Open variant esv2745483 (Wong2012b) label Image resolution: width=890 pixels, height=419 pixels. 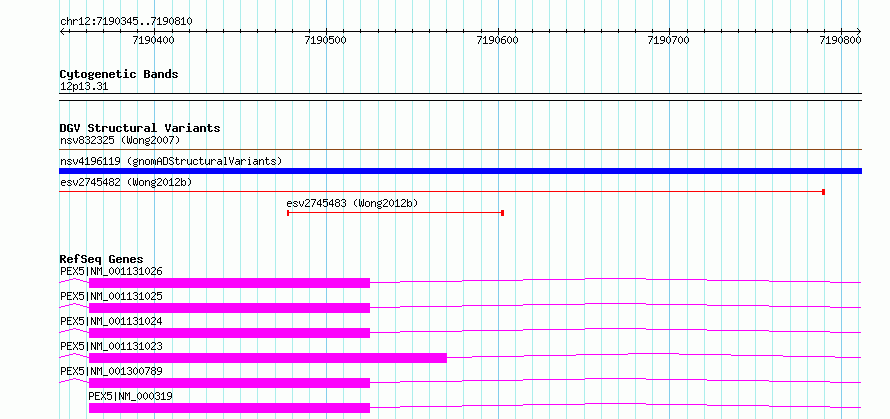pos(352,203)
